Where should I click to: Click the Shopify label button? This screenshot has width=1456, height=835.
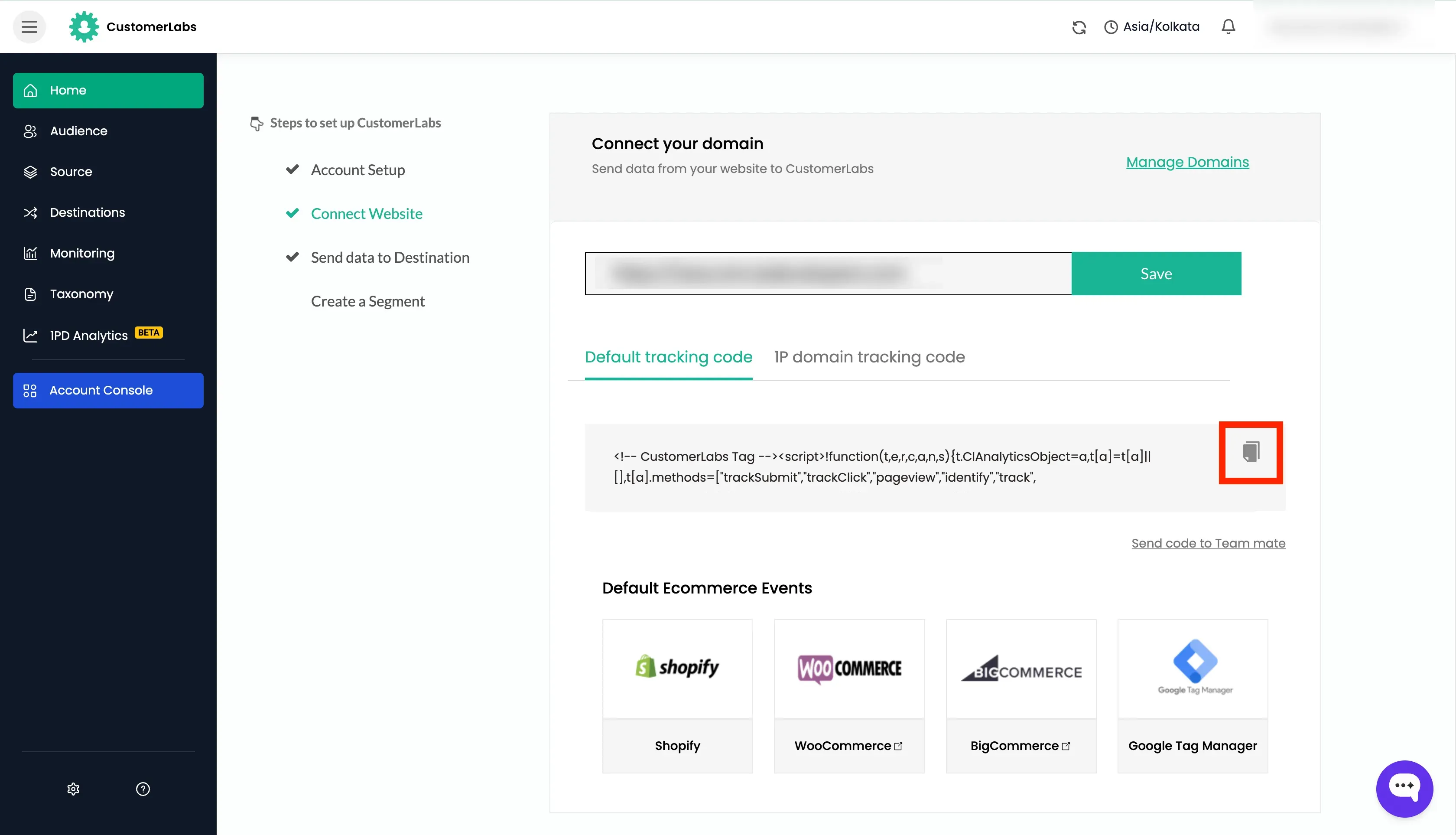click(x=677, y=746)
